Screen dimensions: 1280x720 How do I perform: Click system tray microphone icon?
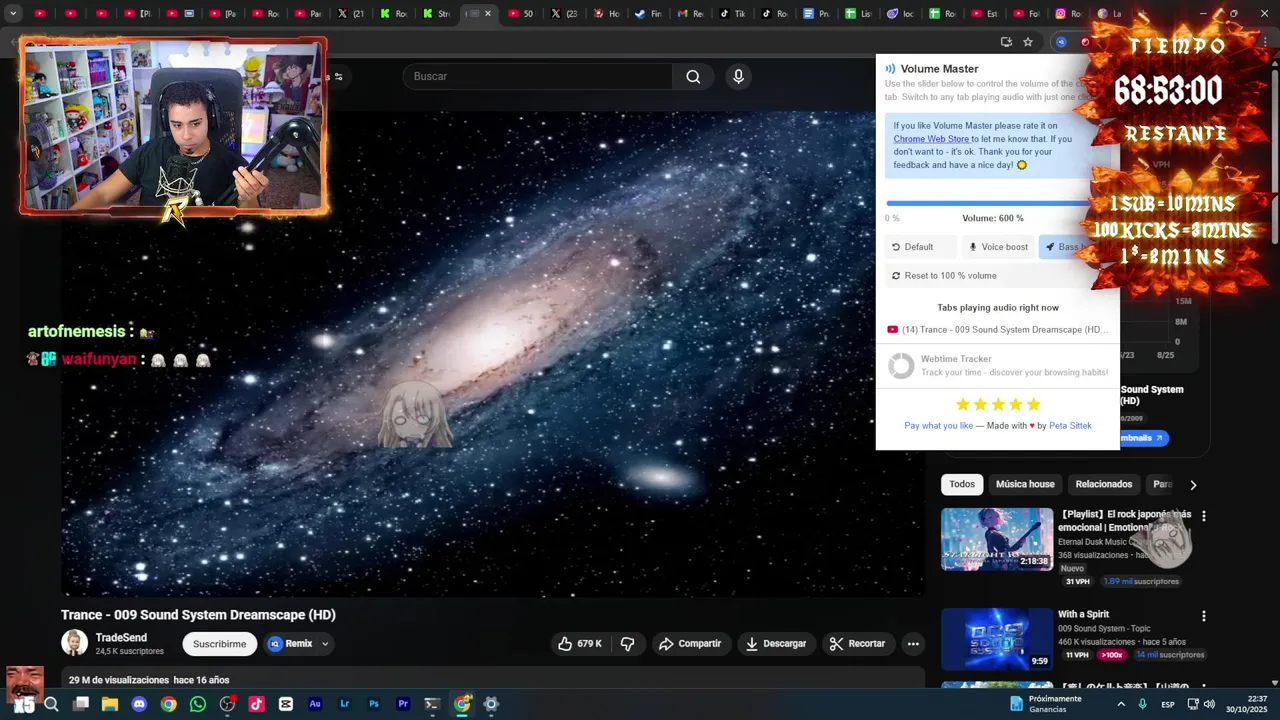click(x=1143, y=704)
